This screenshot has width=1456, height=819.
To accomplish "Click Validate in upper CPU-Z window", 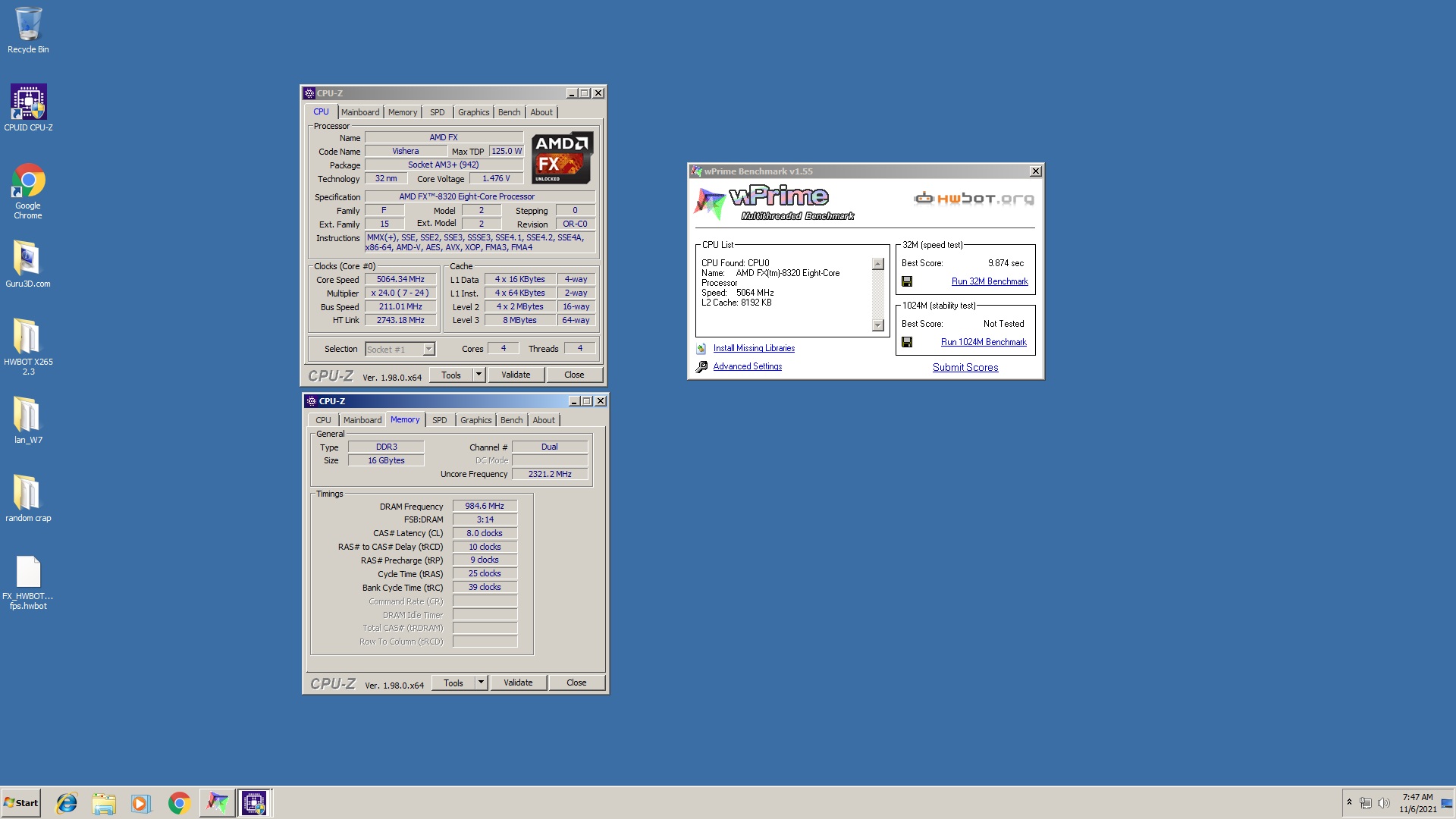I will click(x=516, y=375).
